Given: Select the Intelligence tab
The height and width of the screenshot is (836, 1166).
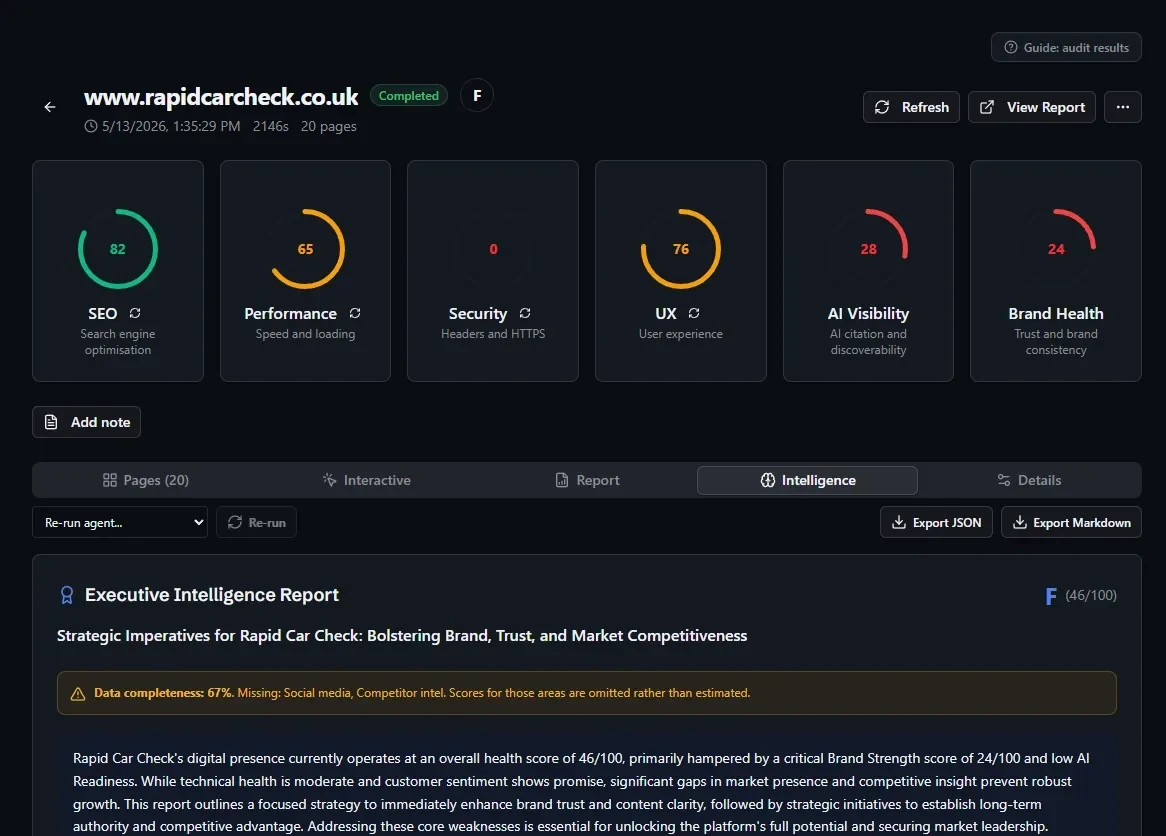Looking at the screenshot, I should (x=808, y=480).
